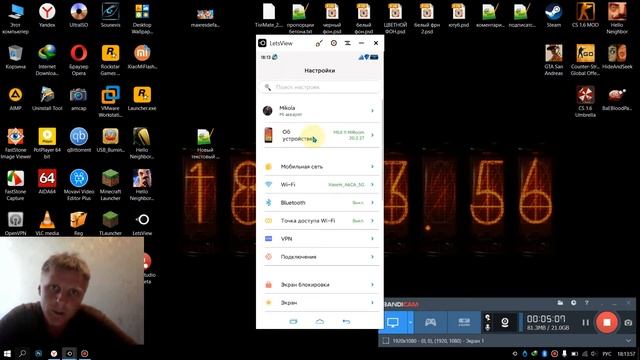The image size is (640, 360).
Task: Open the LetsView title bar menu icon
Action: point(347,43)
